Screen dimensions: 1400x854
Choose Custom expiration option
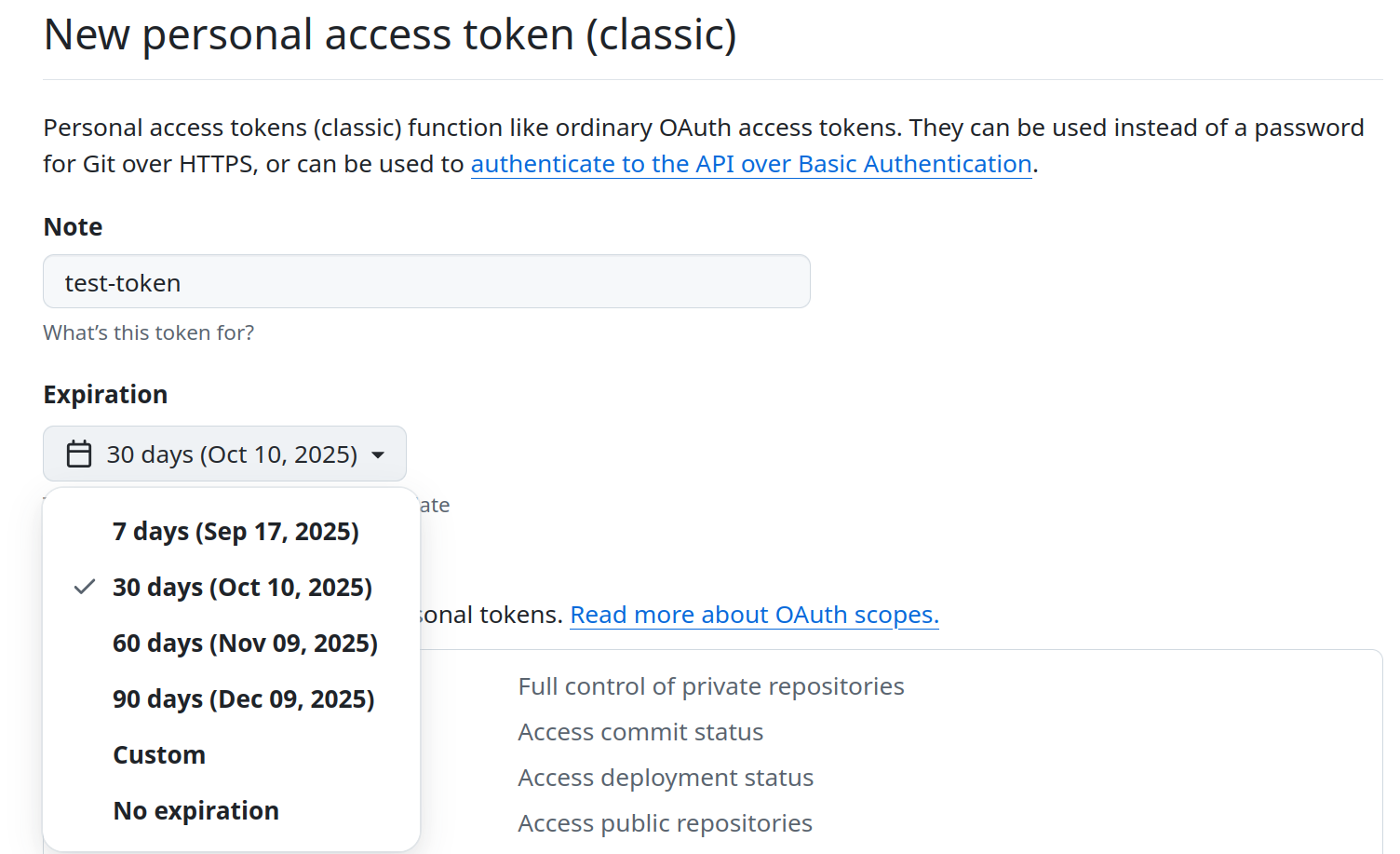[x=236, y=755]
